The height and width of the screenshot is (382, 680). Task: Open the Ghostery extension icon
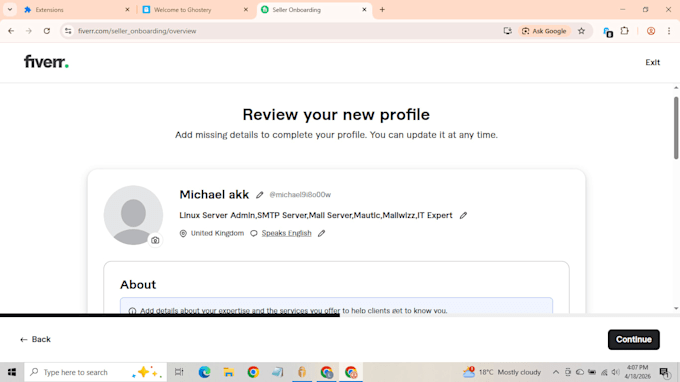click(x=608, y=31)
